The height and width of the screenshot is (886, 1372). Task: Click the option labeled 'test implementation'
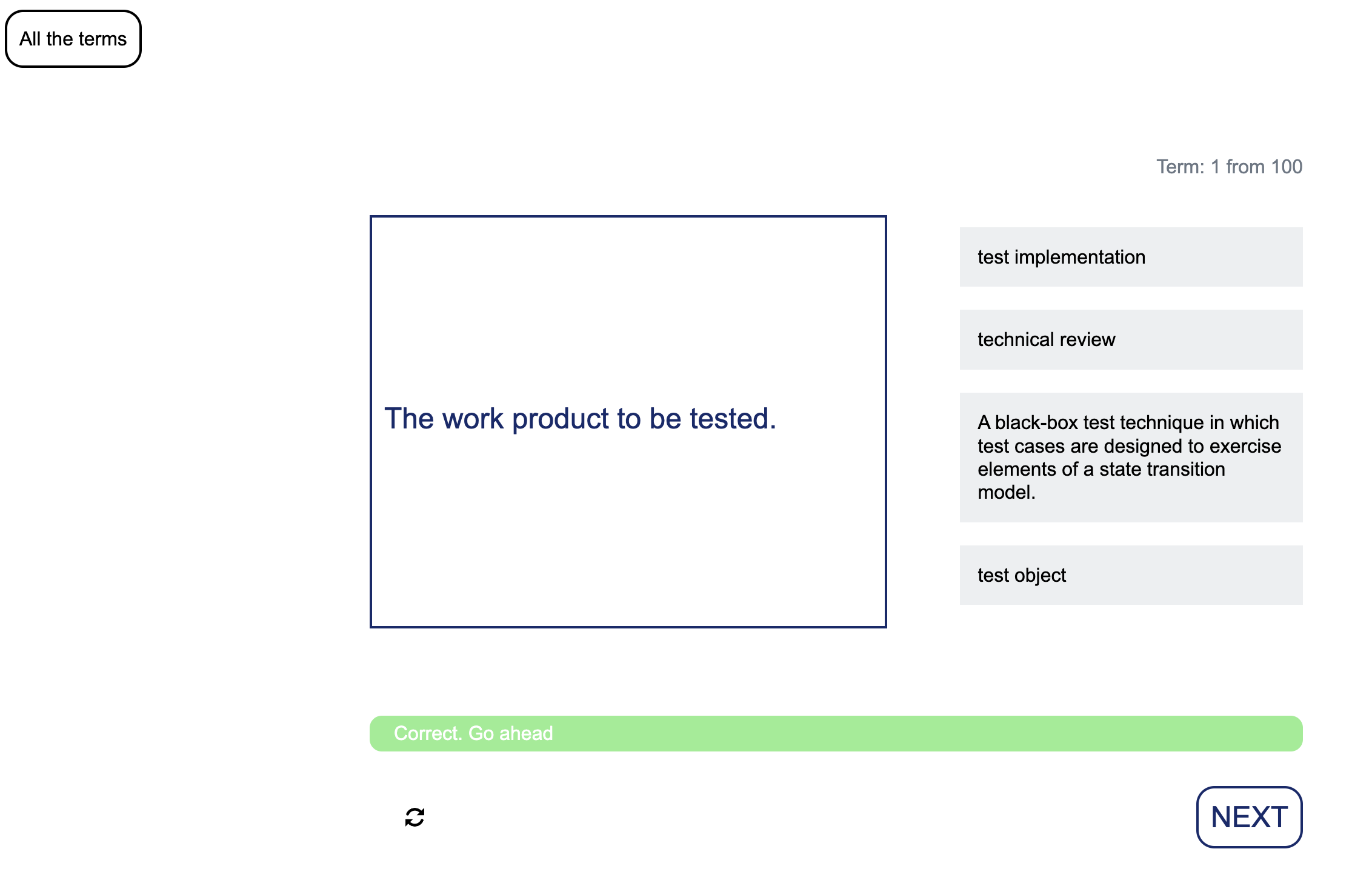(x=1131, y=257)
